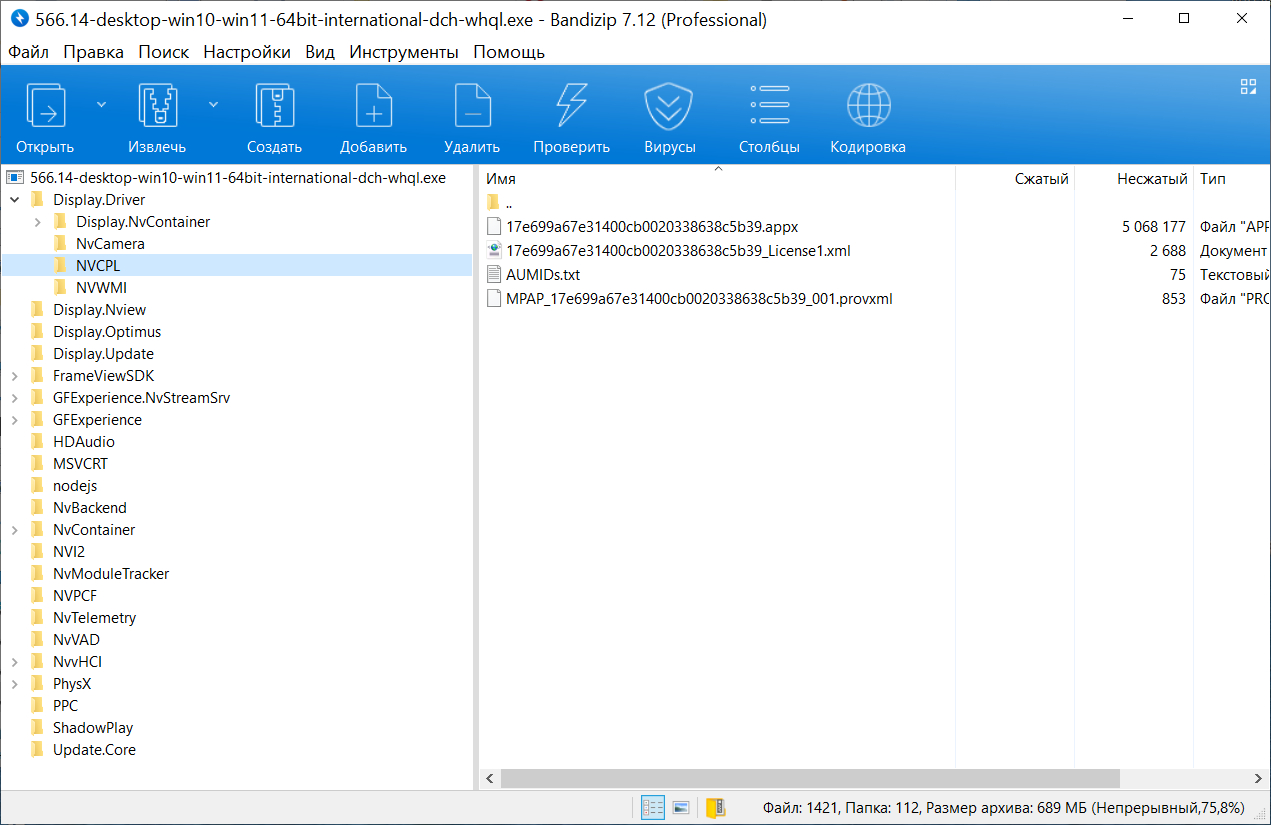The width and height of the screenshot is (1271, 825).
Task: Open the Настройки menu
Action: 247,52
